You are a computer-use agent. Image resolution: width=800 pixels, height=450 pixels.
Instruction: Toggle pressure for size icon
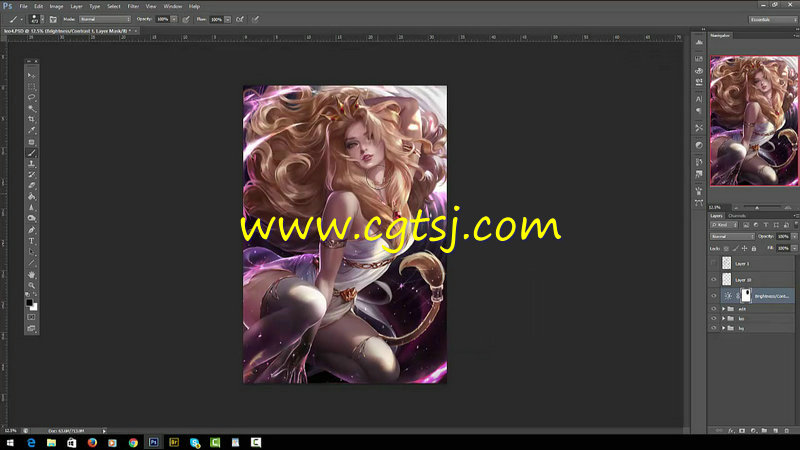pos(255,19)
